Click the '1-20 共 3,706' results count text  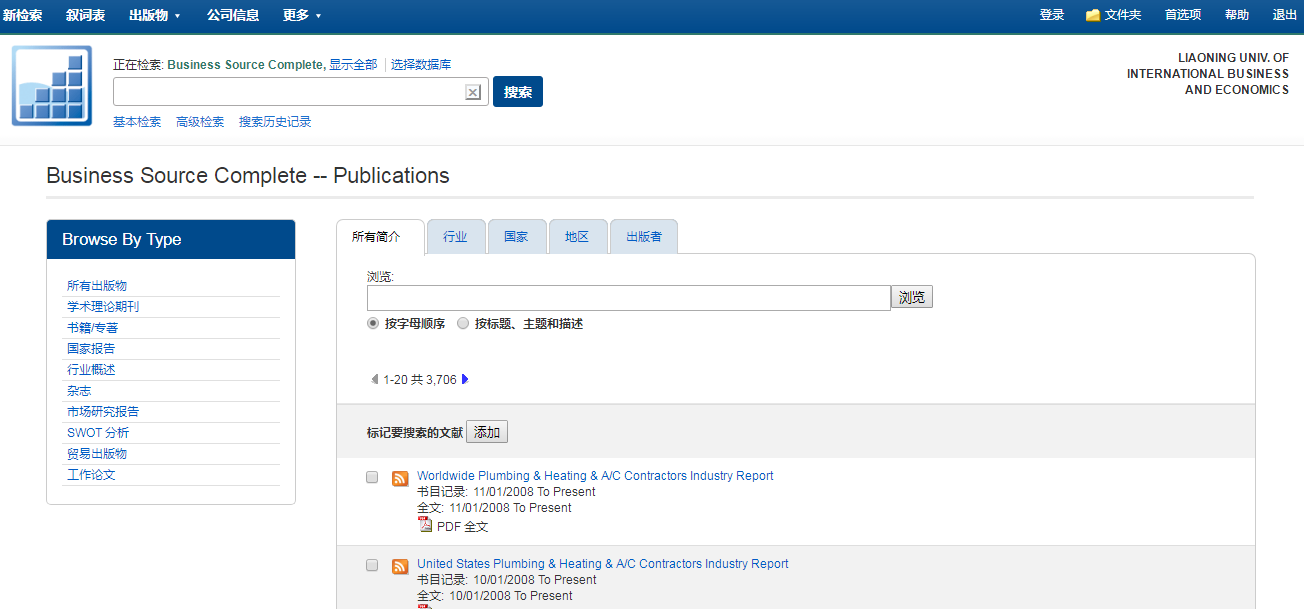(420, 380)
